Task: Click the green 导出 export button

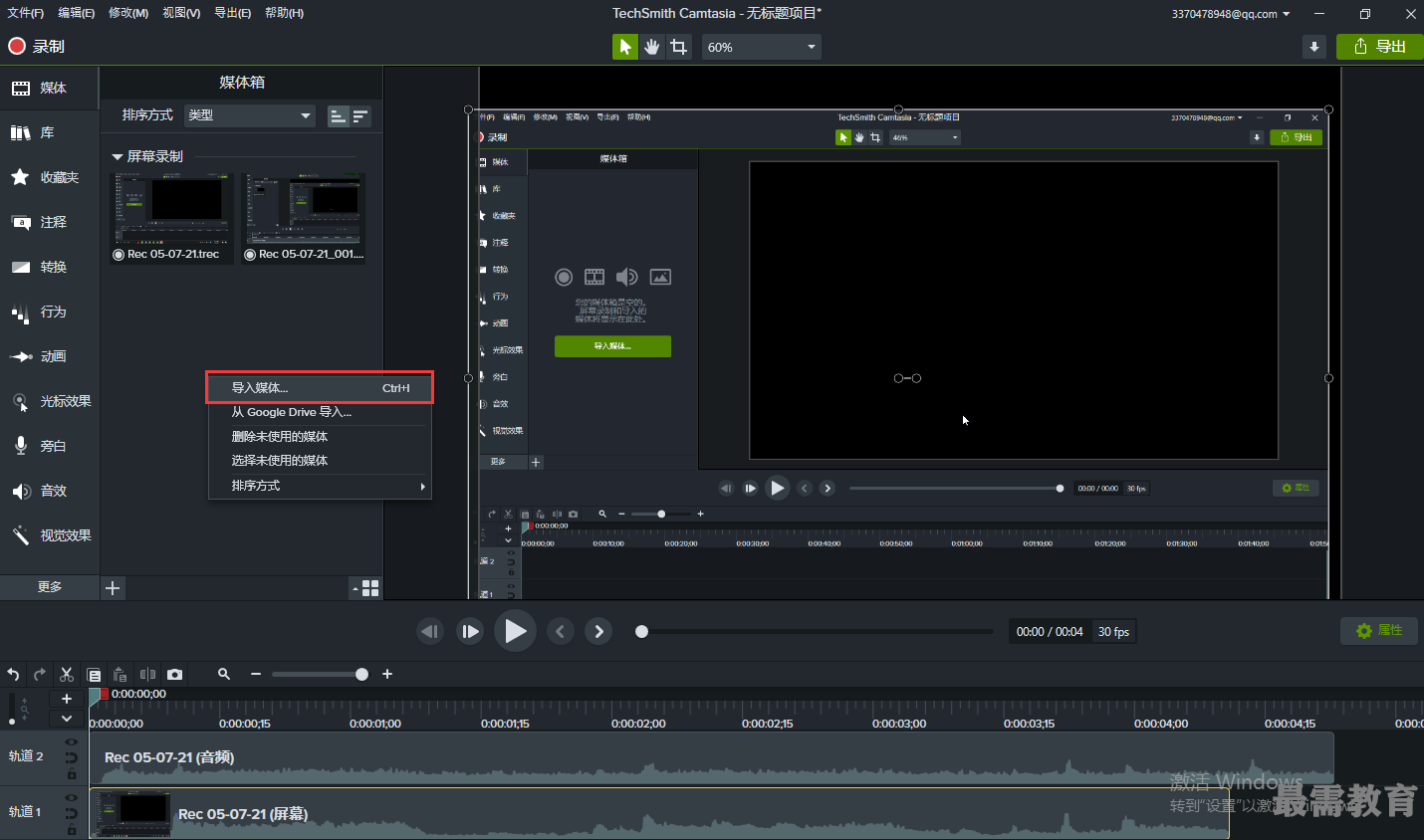Action: pyautogui.click(x=1380, y=47)
